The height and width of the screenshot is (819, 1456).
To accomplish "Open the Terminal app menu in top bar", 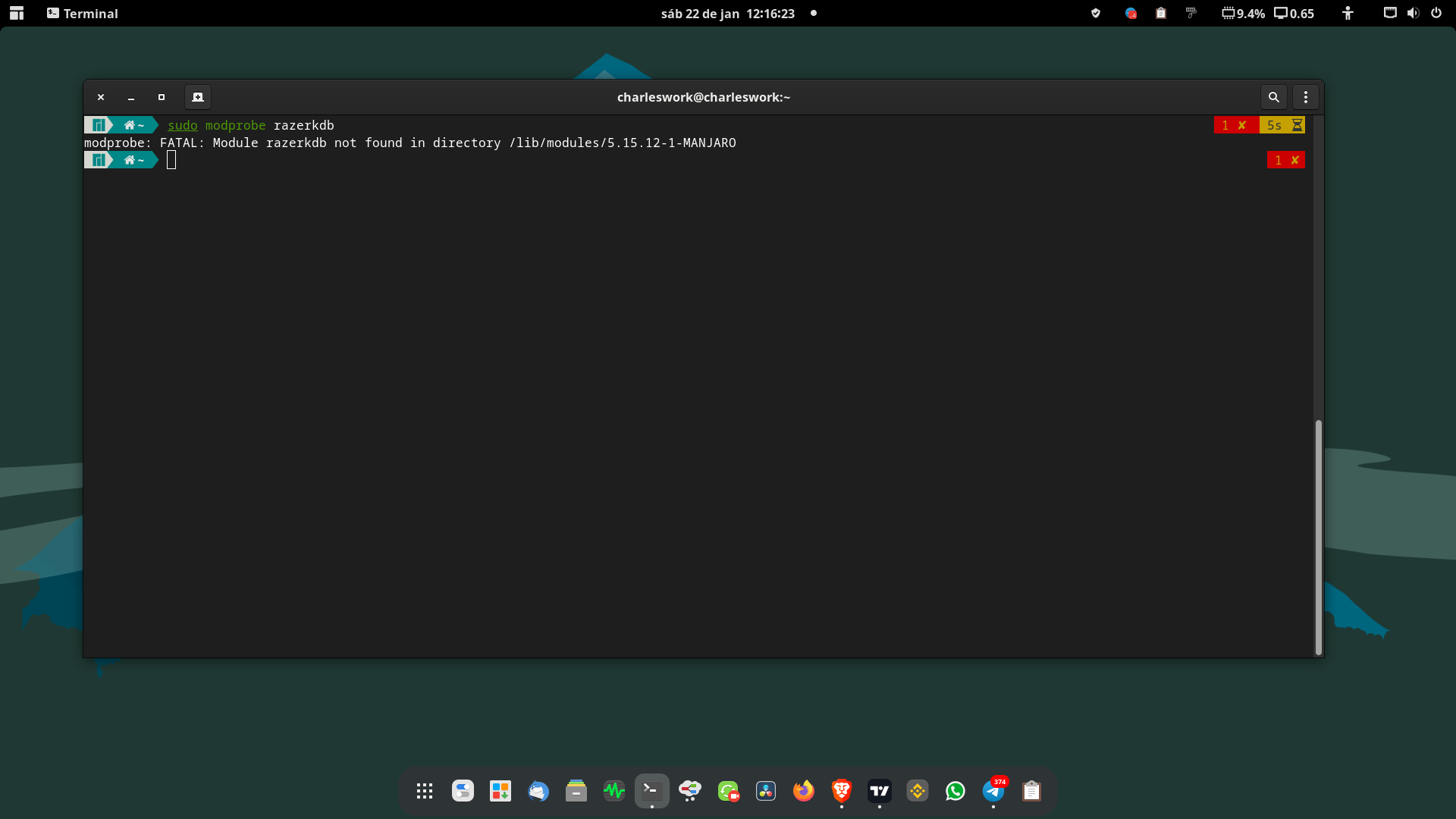I will click(83, 13).
